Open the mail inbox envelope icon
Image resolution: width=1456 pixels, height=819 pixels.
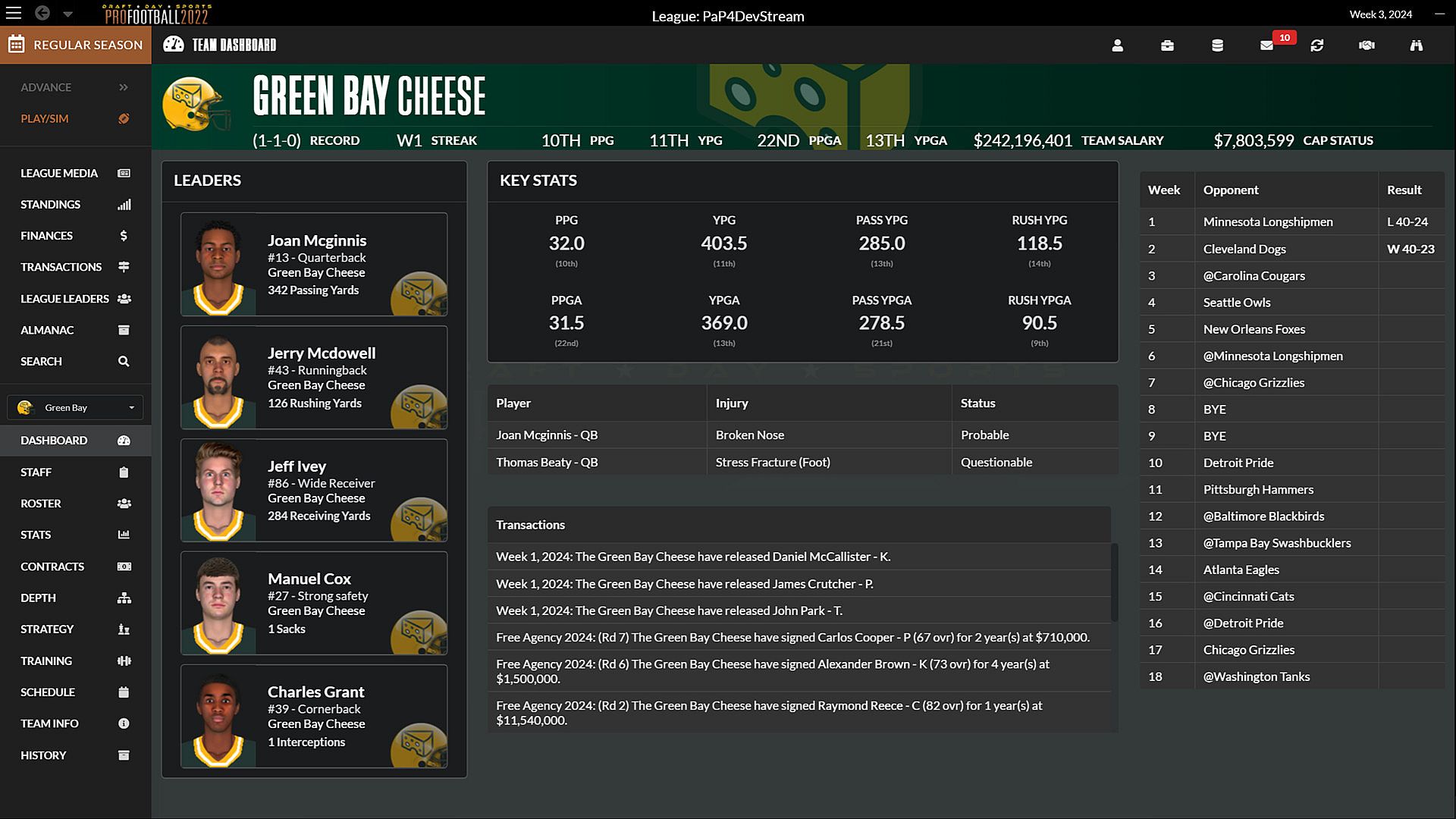click(1266, 45)
